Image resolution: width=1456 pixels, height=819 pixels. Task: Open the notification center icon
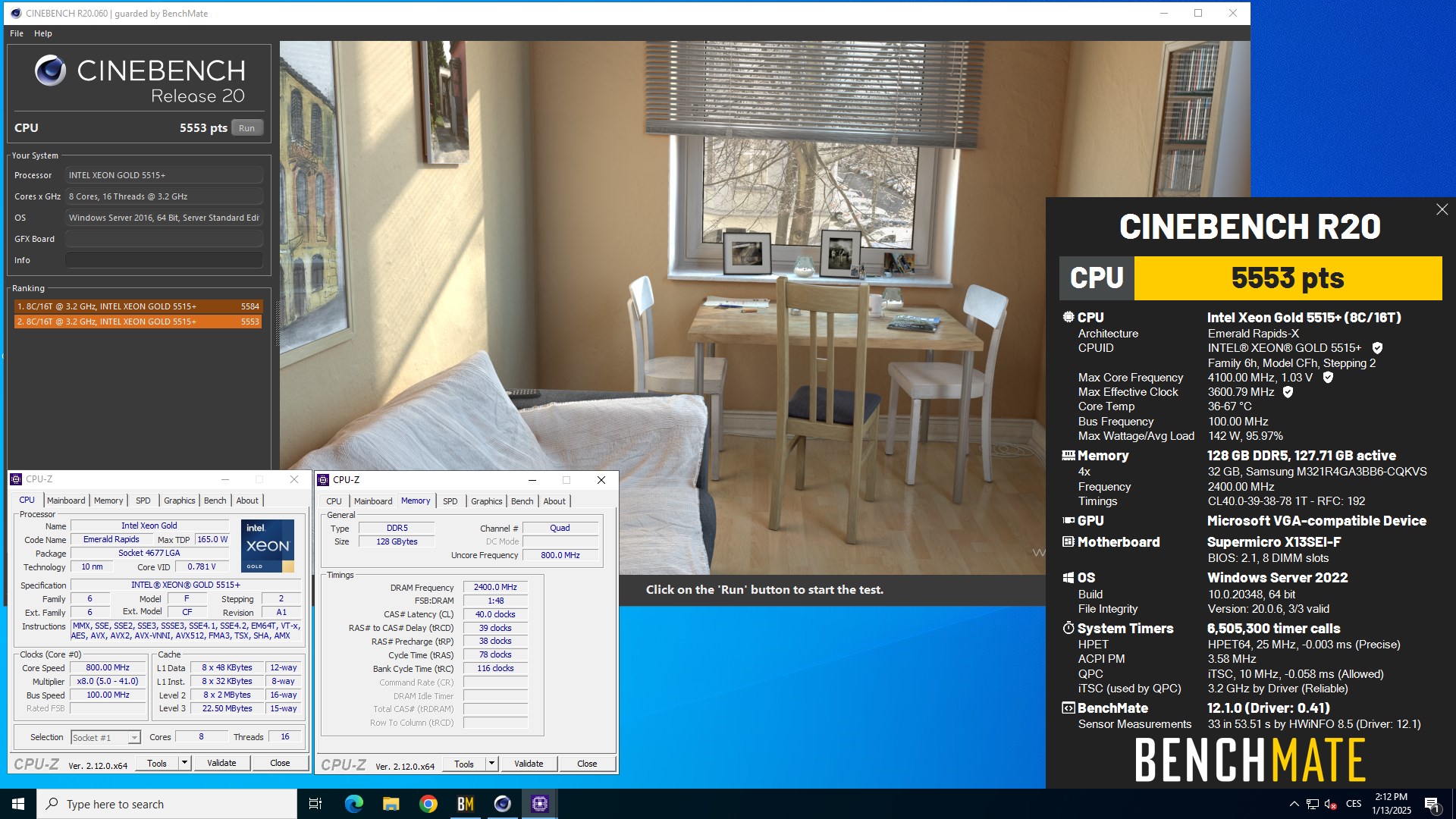1432,804
